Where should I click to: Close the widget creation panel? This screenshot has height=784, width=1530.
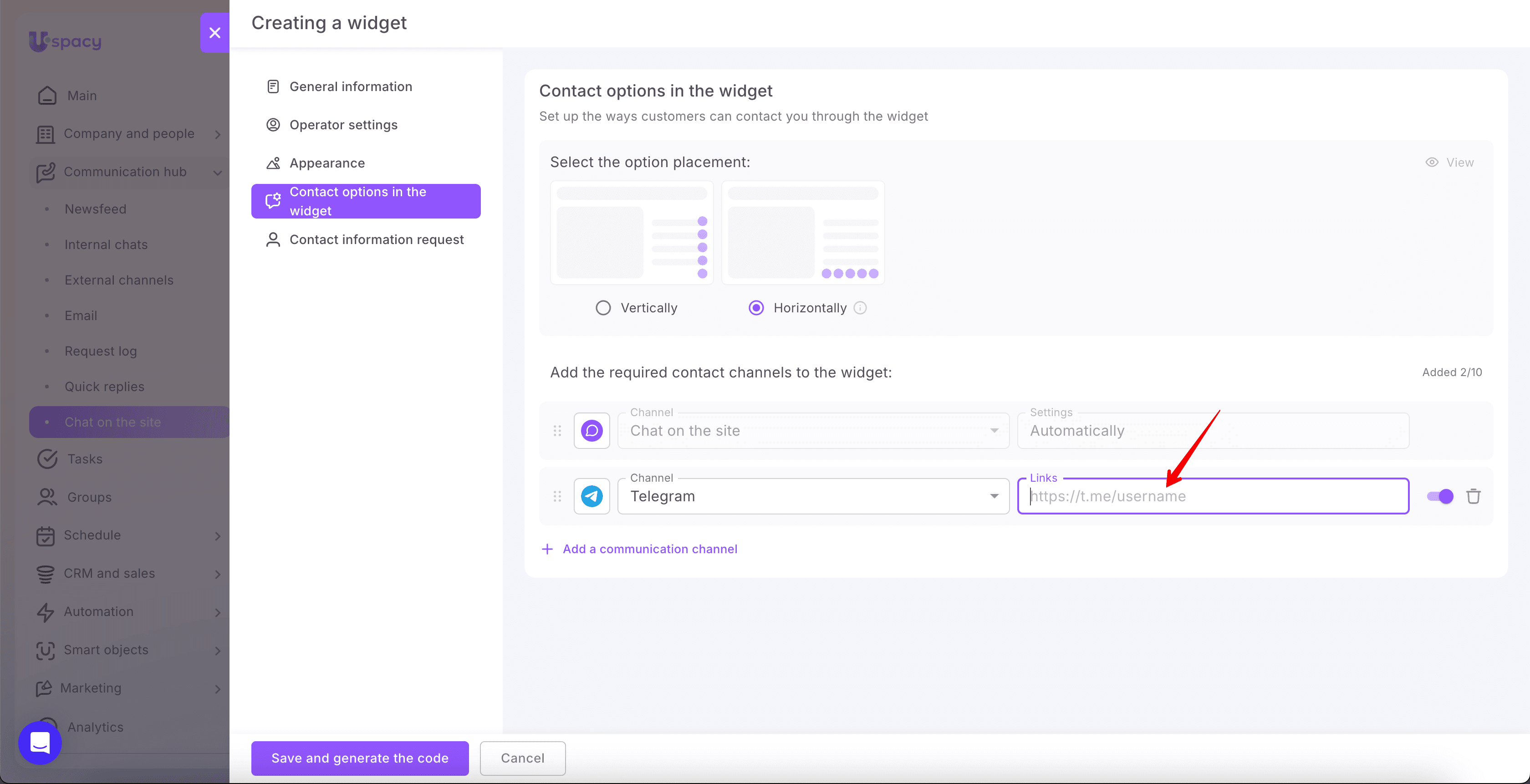tap(215, 33)
